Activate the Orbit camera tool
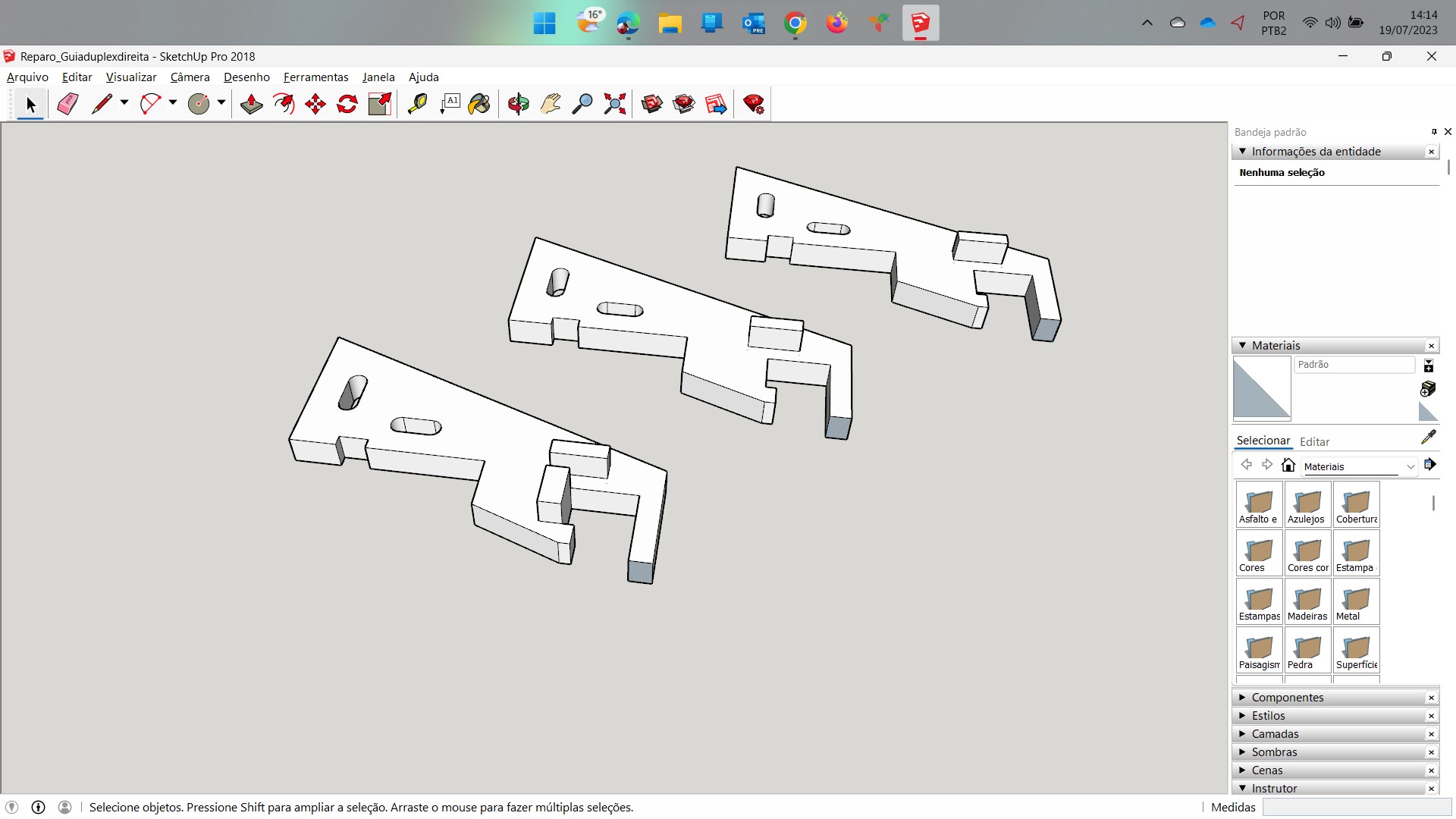This screenshot has width=1456, height=819. tap(519, 104)
